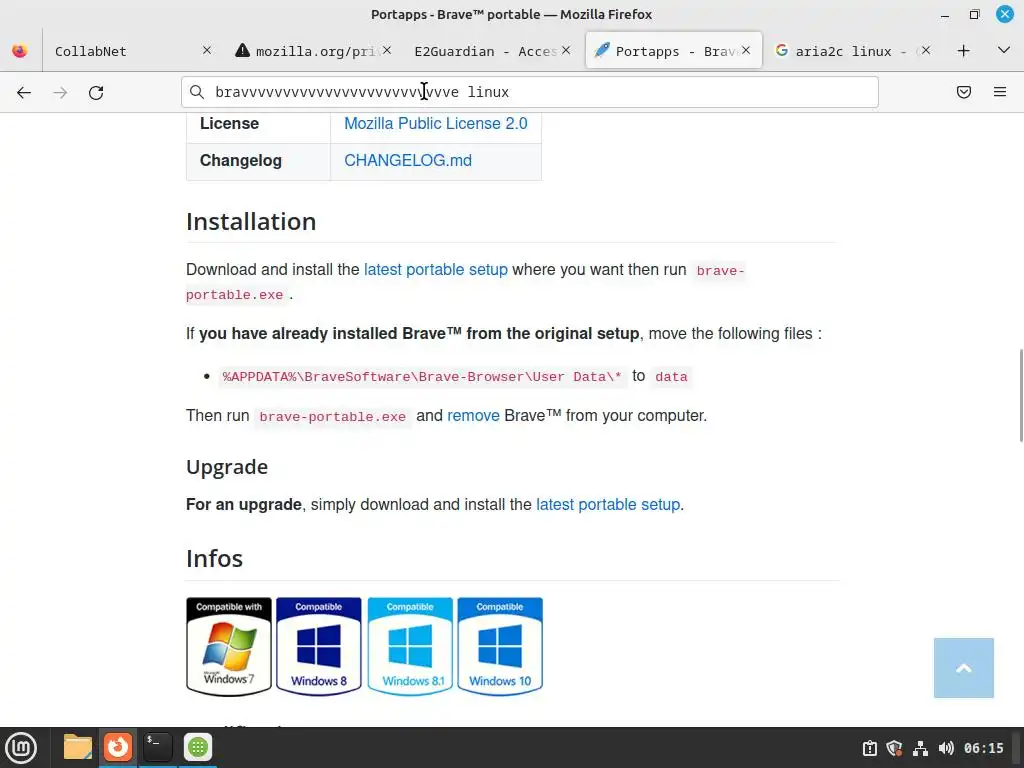
Task: Open the Linux Mint start menu
Action: pos(21,747)
